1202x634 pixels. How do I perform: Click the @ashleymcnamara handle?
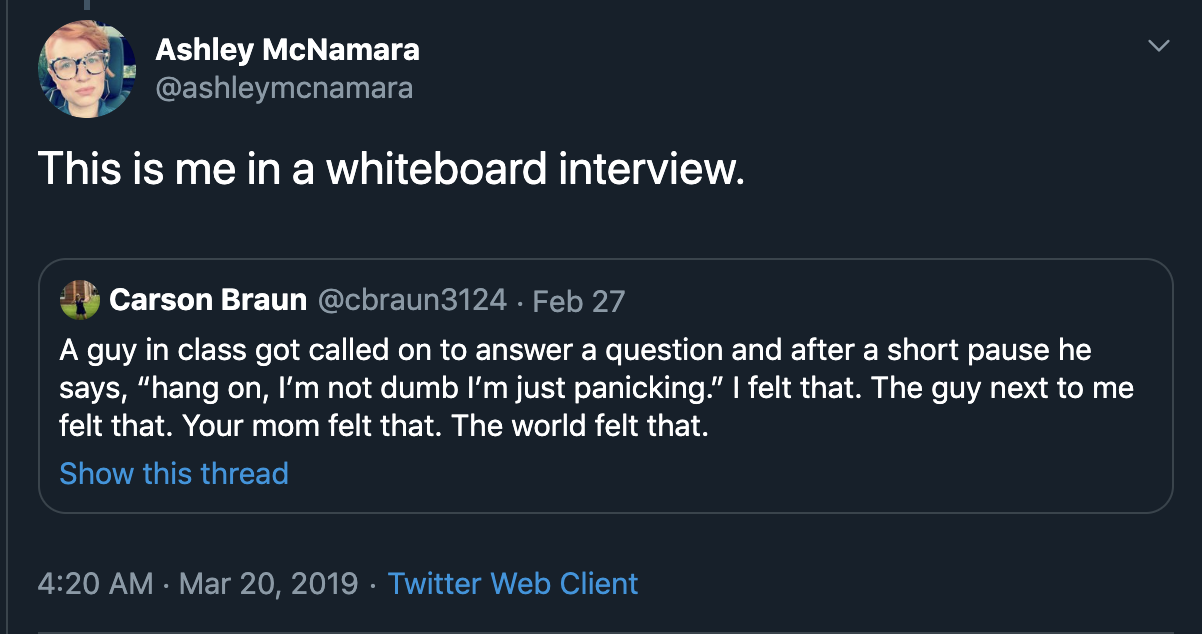284,88
